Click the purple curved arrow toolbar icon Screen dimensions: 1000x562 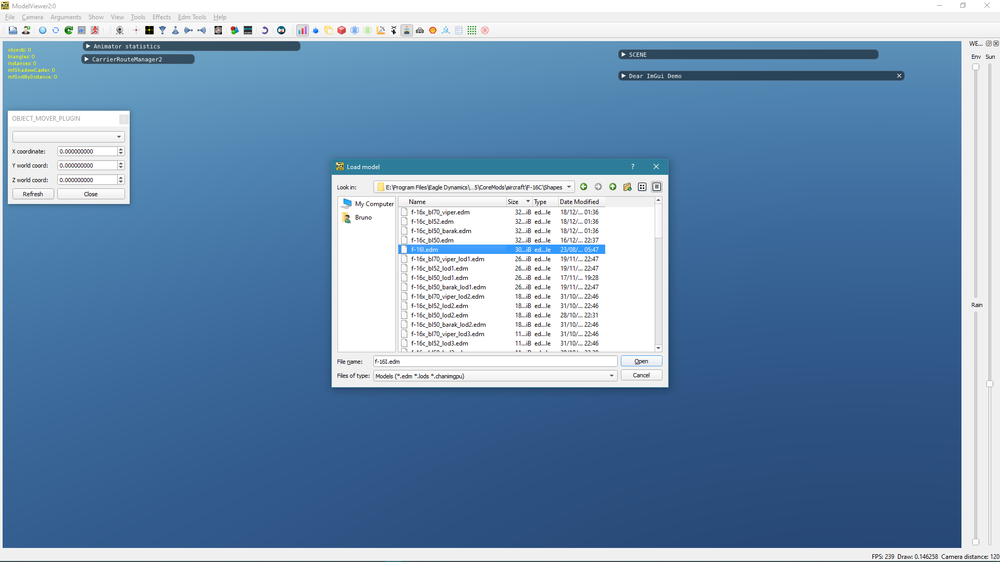tap(264, 30)
